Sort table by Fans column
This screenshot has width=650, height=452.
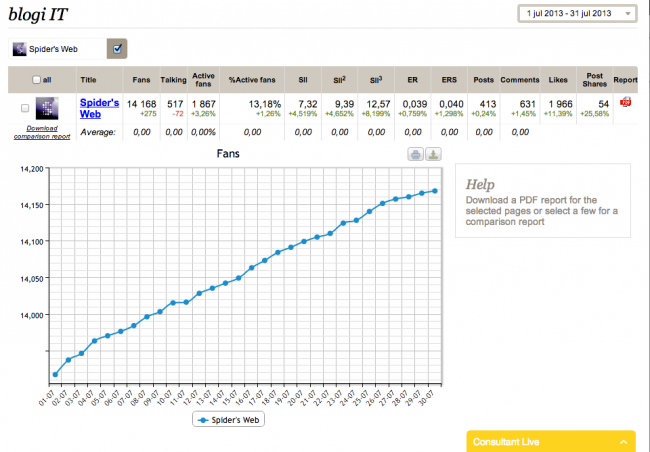tap(141, 80)
